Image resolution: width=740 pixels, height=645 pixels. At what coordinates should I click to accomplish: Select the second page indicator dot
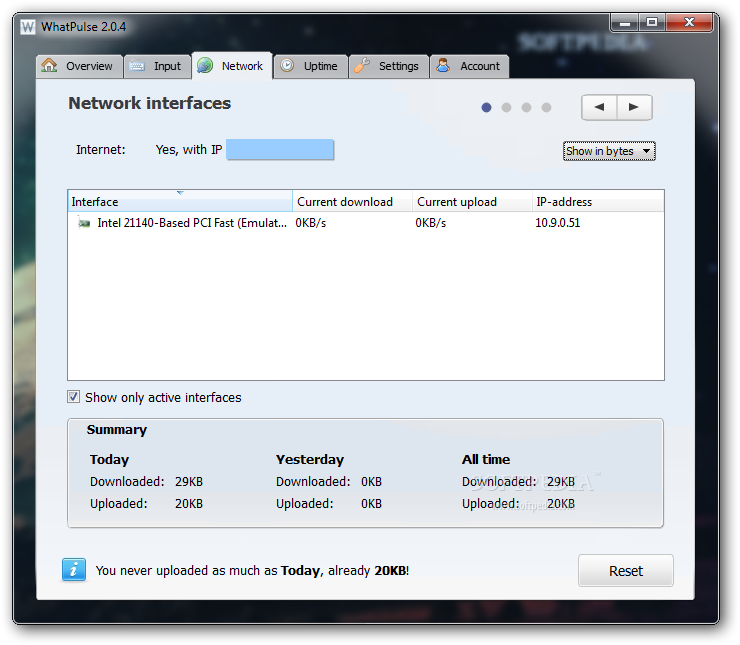tap(506, 108)
